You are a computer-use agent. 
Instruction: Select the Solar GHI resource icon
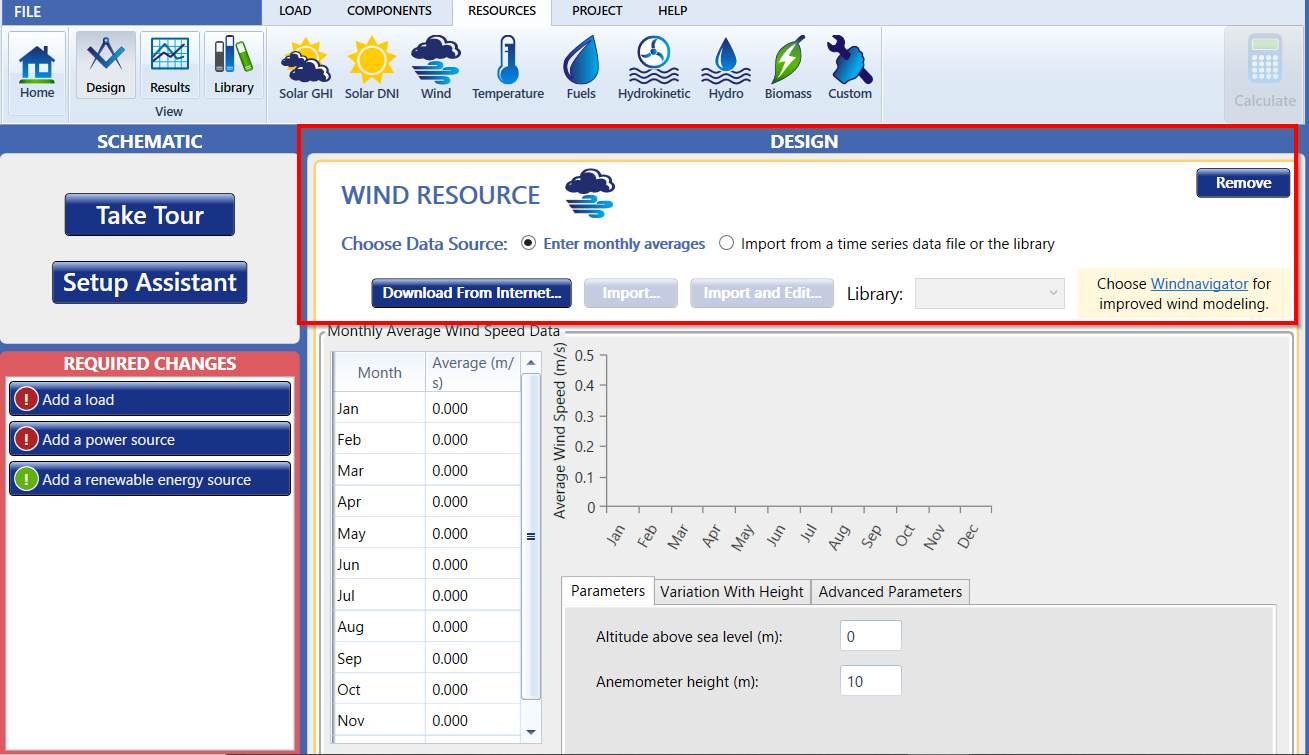pos(305,65)
